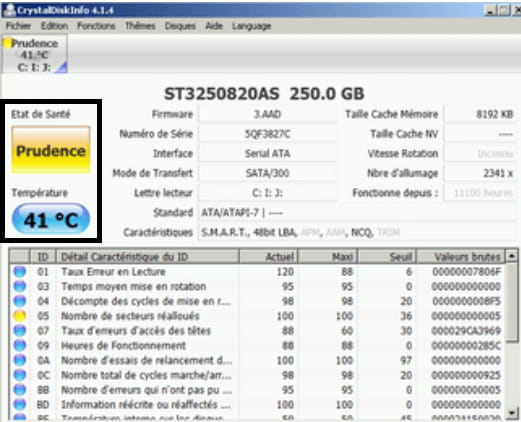Select the Information réécrite ou réaffectés row

pyautogui.click(x=257, y=404)
